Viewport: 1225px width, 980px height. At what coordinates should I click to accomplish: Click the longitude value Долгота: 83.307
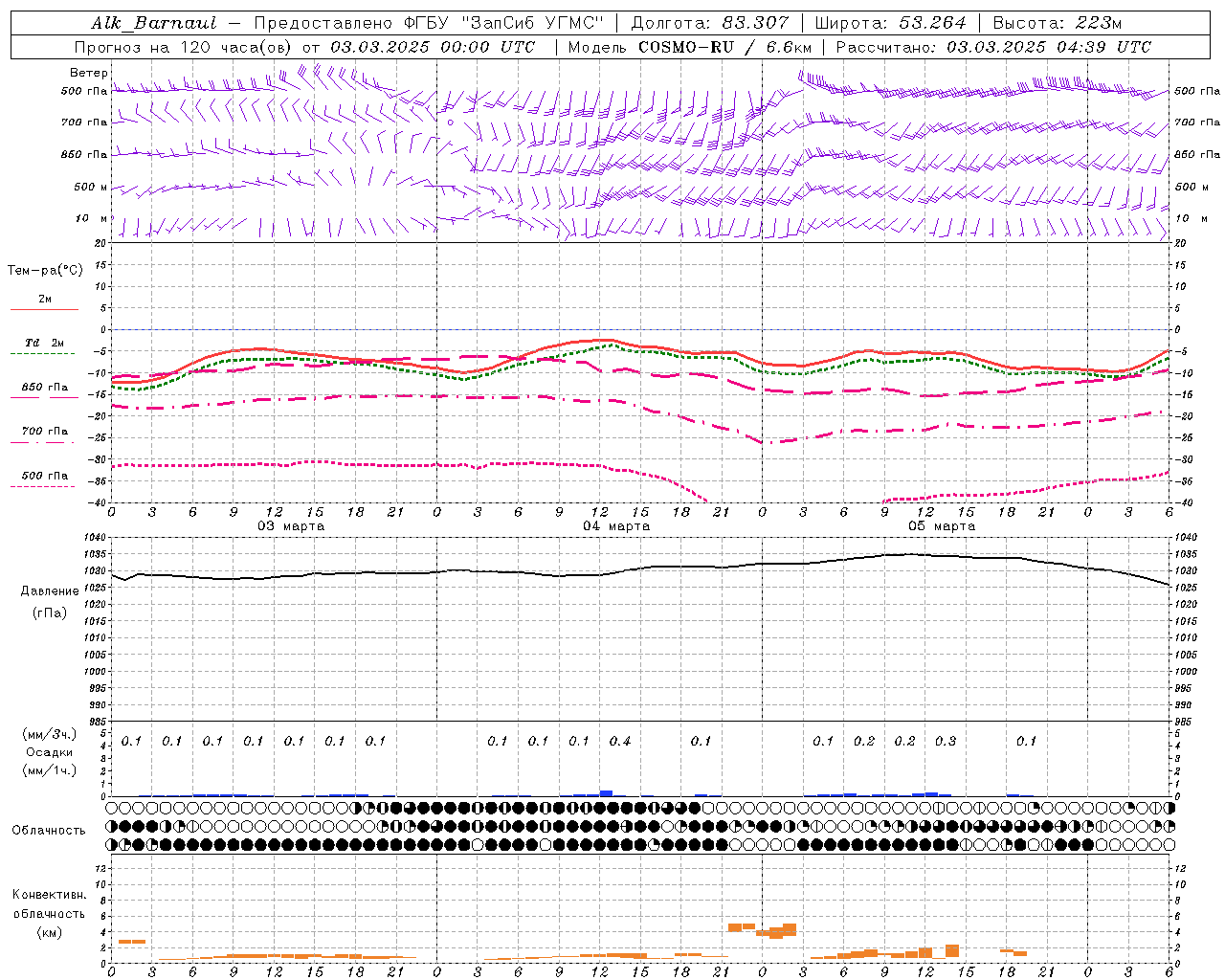click(710, 23)
